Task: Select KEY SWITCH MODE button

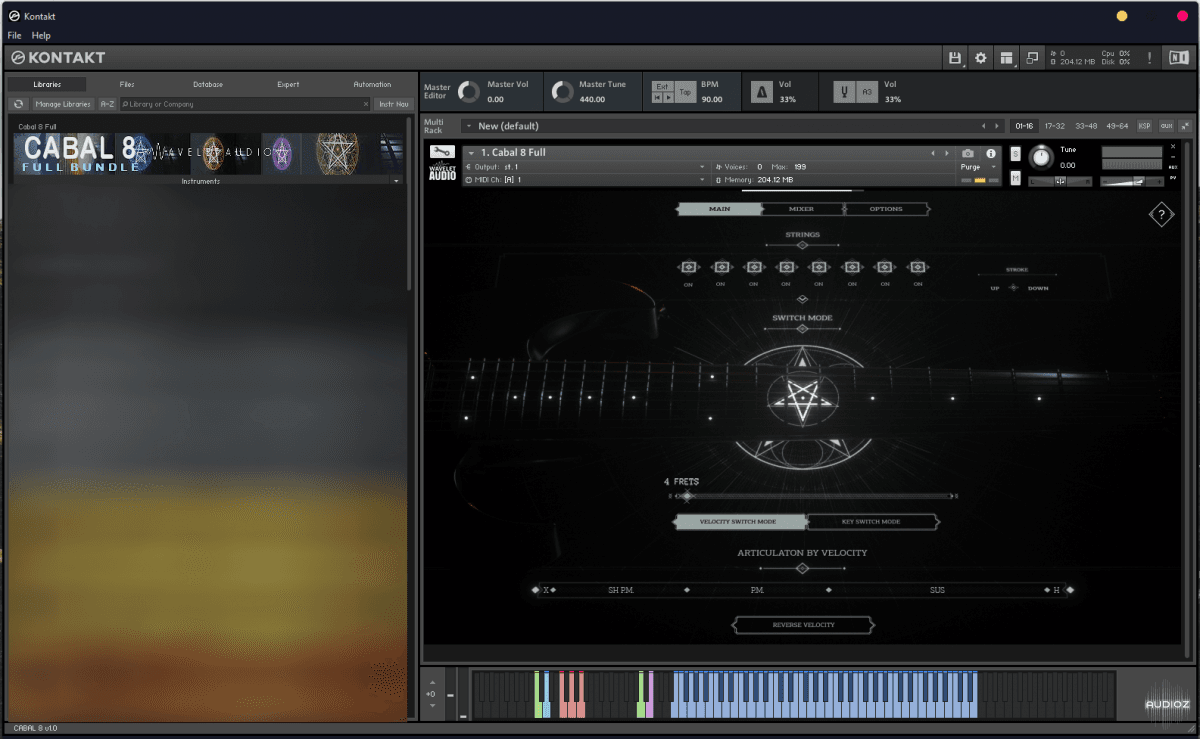Action: (x=873, y=522)
